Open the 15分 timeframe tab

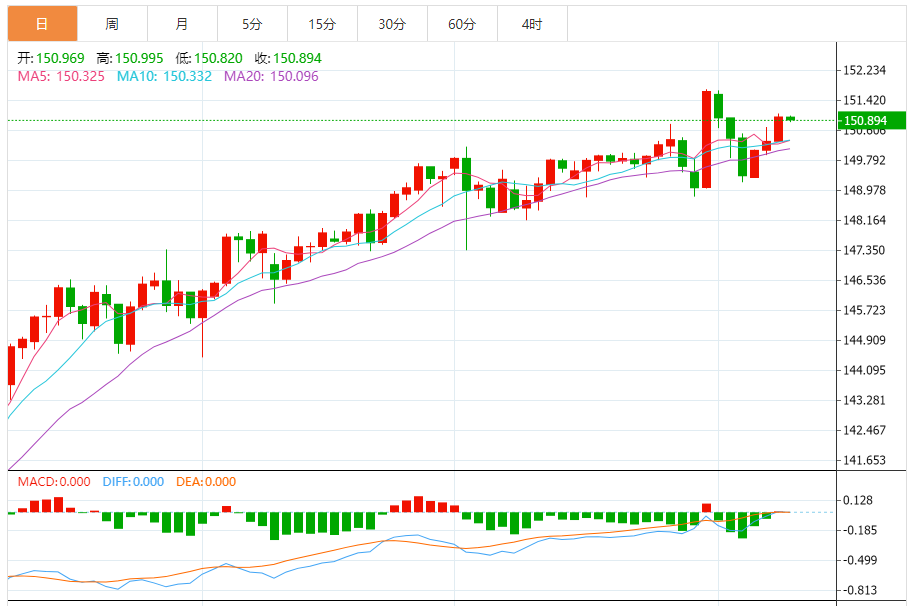[322, 24]
